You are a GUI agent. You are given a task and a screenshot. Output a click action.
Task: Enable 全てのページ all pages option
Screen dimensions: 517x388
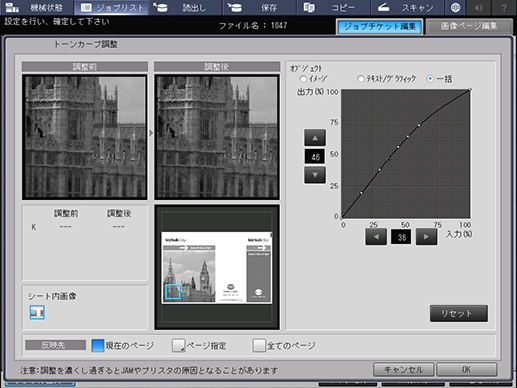[259, 346]
